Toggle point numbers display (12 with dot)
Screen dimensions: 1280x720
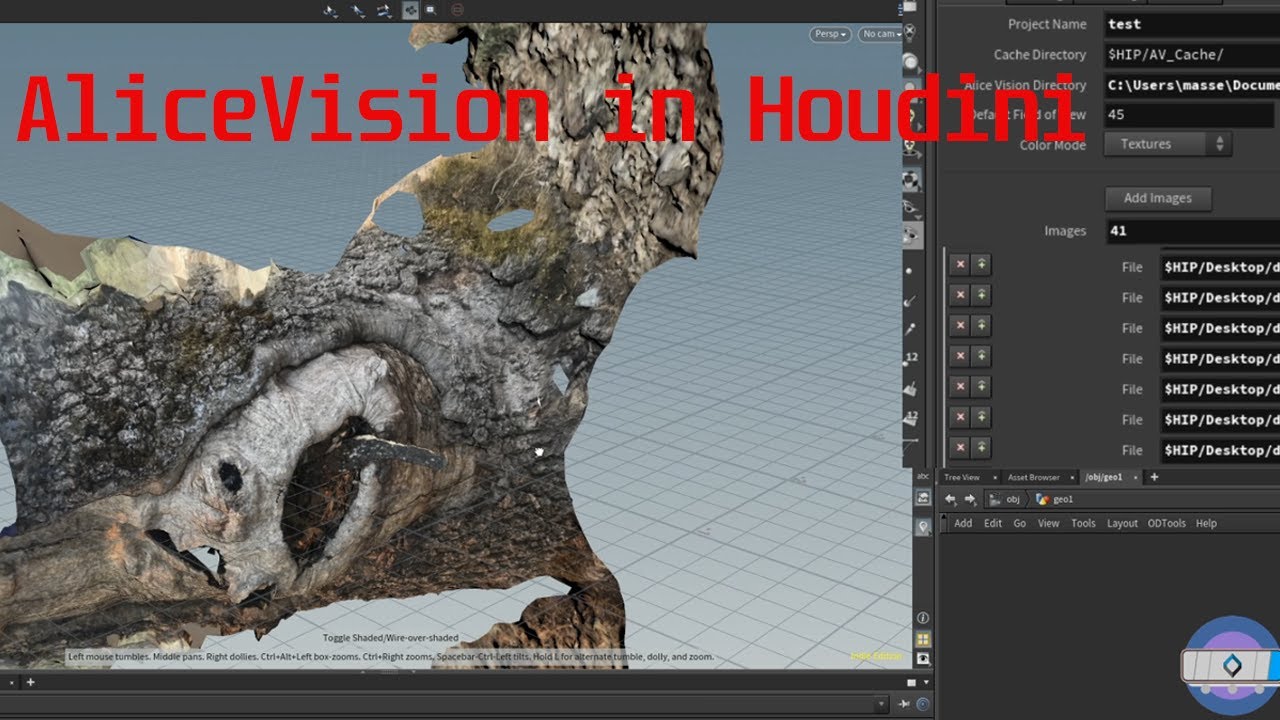pyautogui.click(x=911, y=358)
